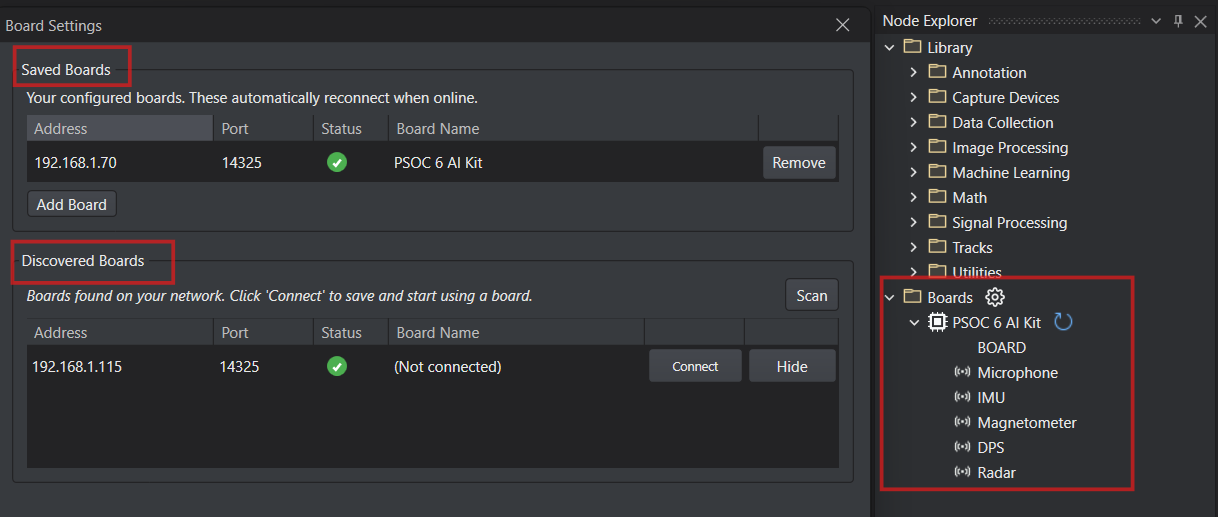The image size is (1218, 517).
Task: Select the Microphone sensor node
Action: pyautogui.click(x=1017, y=373)
